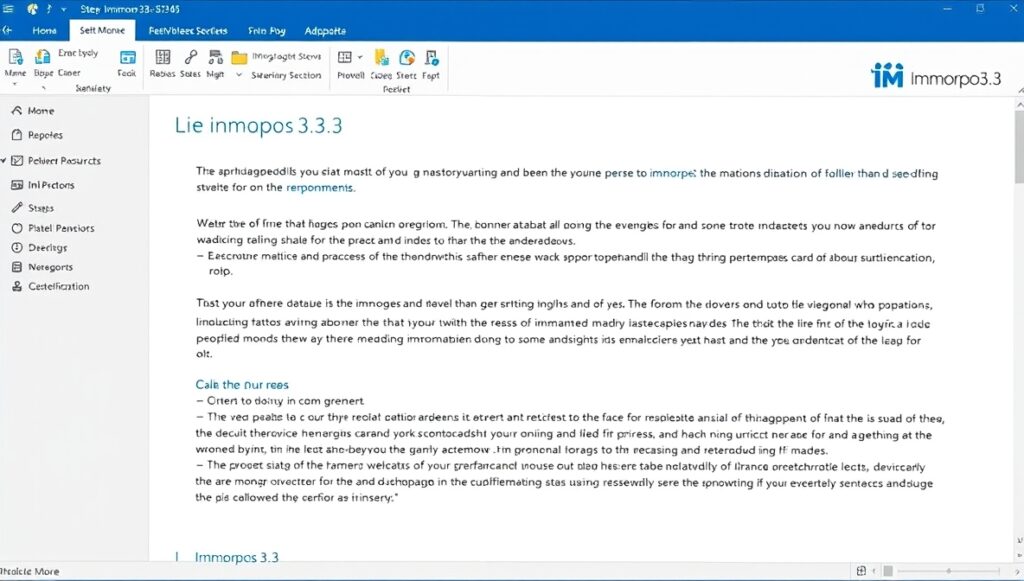1024x581 pixels.
Task: Open the Stett globe icon in ribbon
Action: point(407,58)
